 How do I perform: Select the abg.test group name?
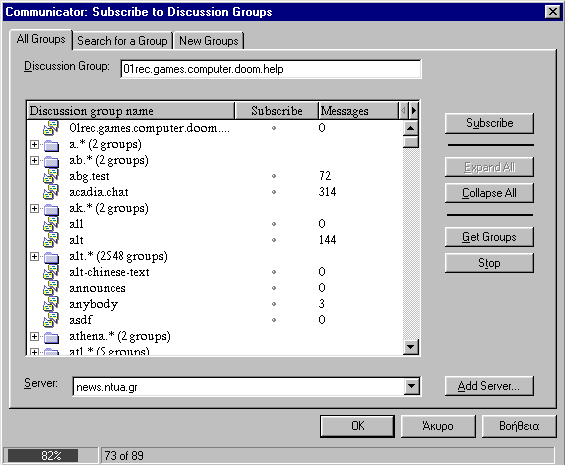(89, 176)
